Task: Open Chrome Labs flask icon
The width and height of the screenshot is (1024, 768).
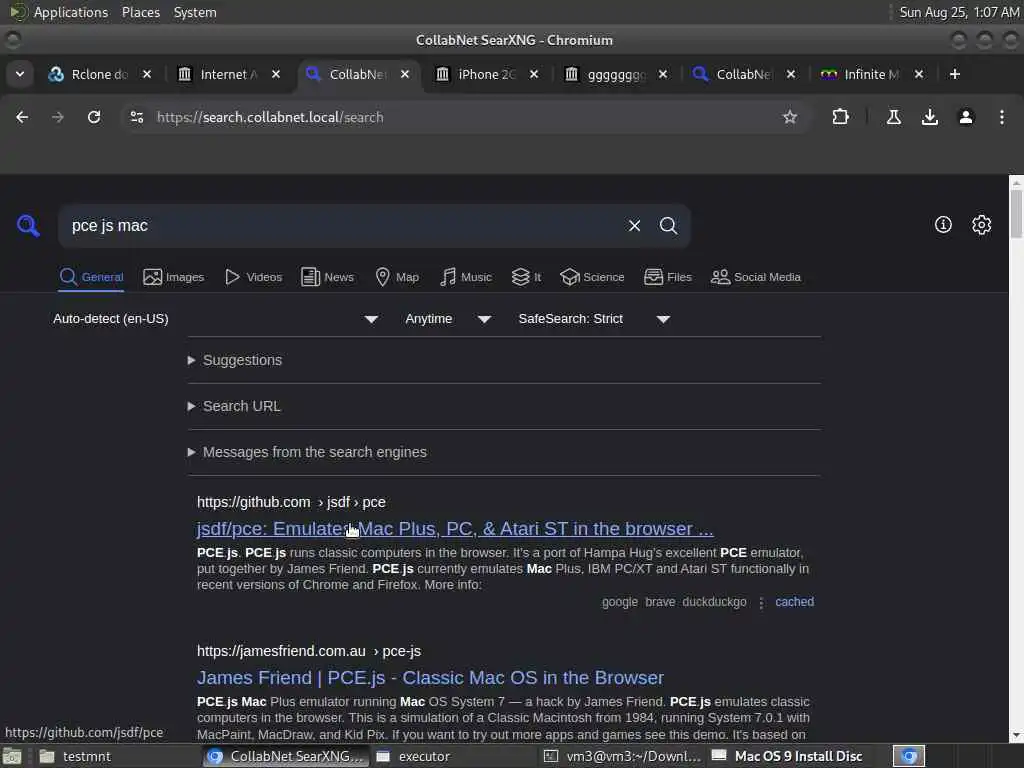Action: (893, 117)
